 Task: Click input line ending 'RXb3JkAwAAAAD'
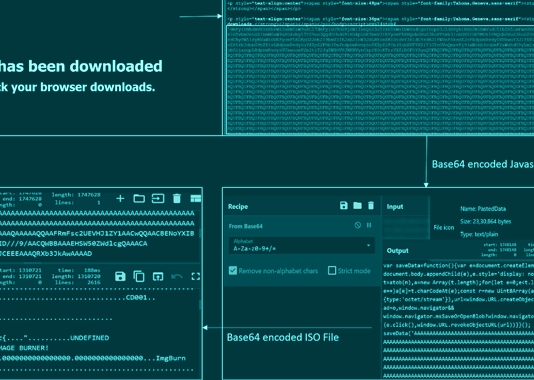[x=46, y=254]
